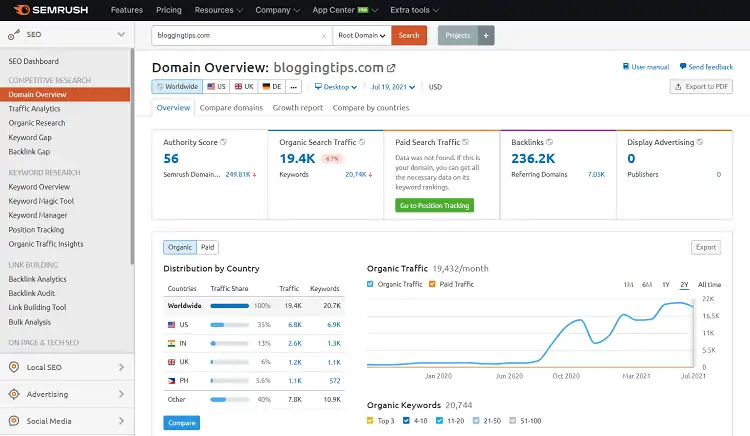Open Backlinks info icon

point(550,142)
